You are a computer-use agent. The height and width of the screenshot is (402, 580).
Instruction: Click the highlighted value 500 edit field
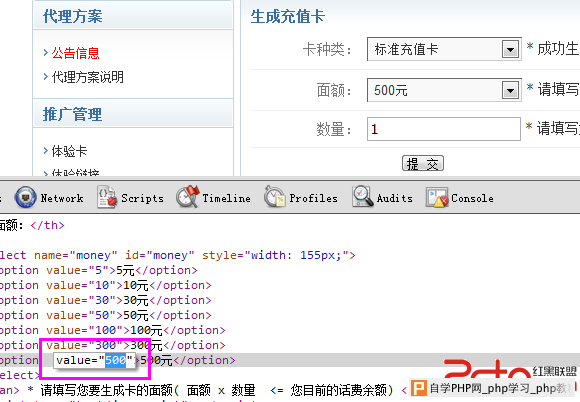[x=95, y=360]
